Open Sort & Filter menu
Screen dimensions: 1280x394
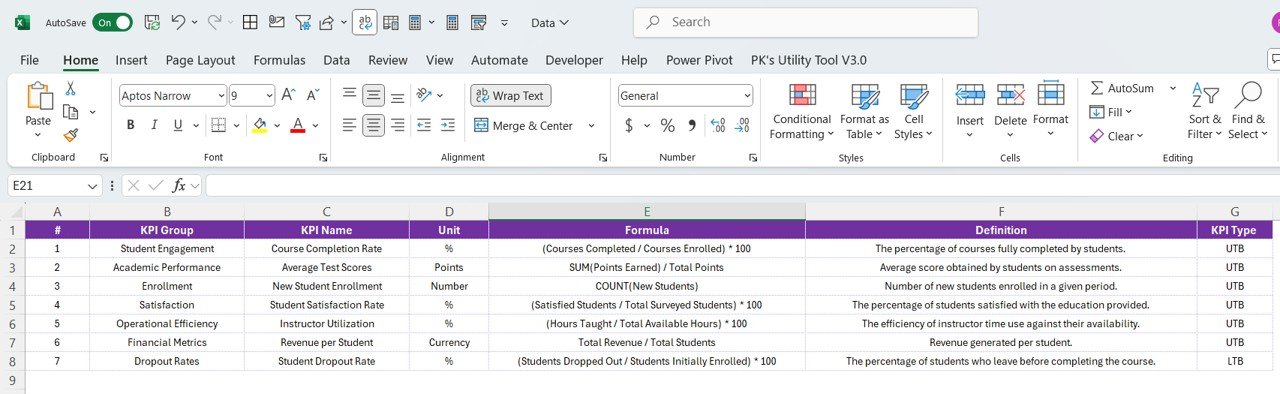(1204, 111)
